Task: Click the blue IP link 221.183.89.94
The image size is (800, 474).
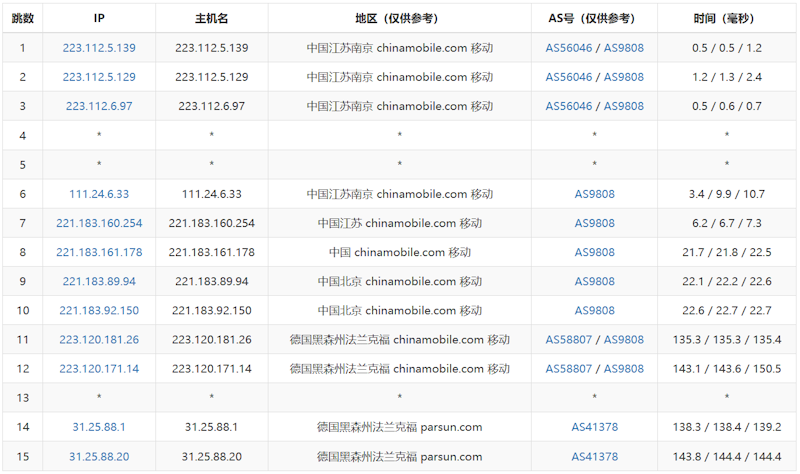Action: point(99,281)
